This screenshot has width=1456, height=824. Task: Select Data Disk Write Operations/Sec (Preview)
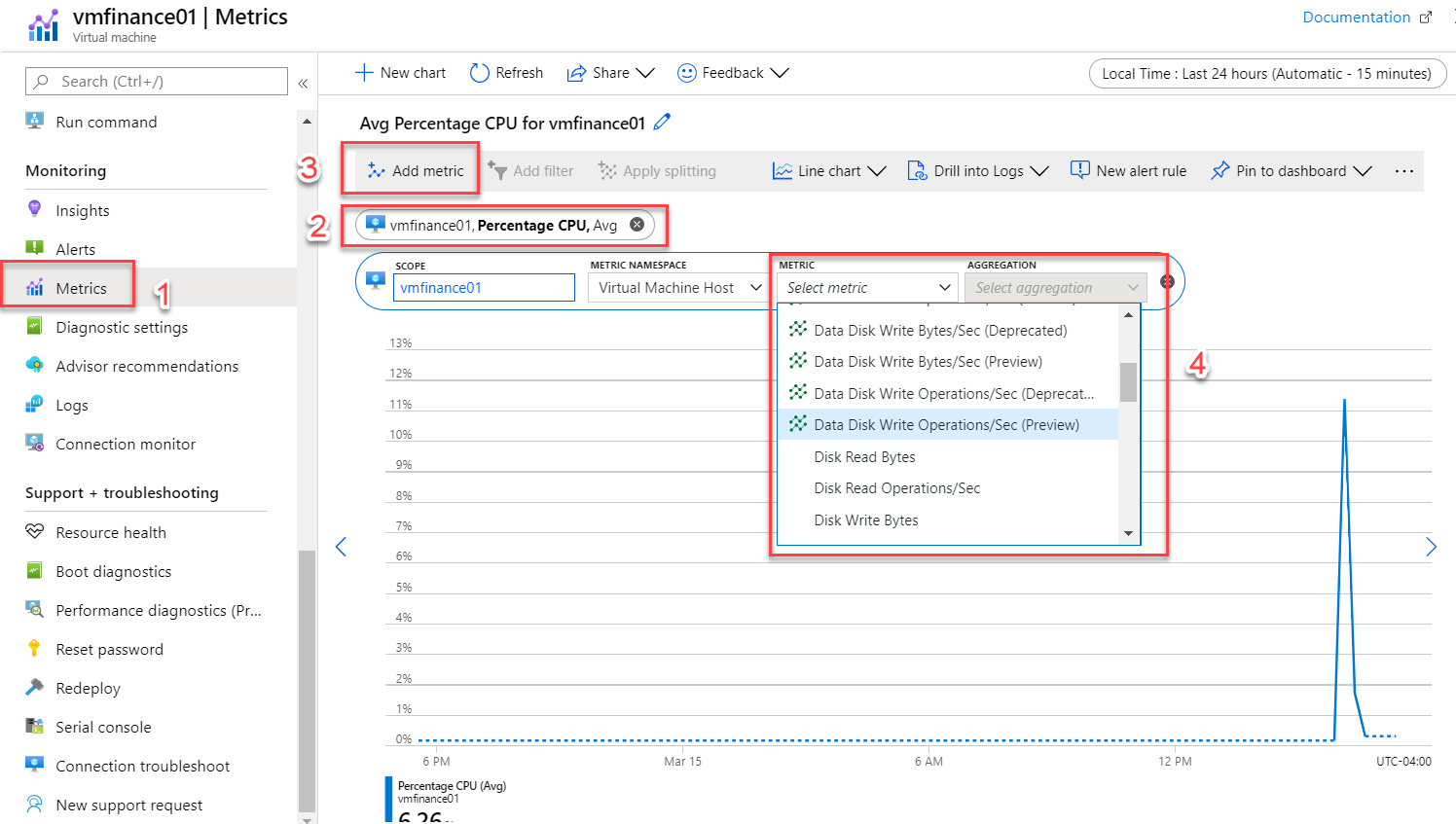[948, 425]
